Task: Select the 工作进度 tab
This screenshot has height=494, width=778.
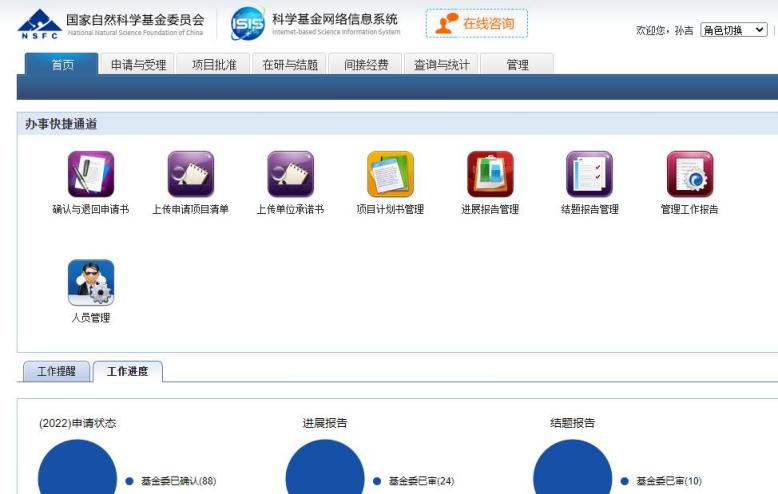Action: point(127,372)
